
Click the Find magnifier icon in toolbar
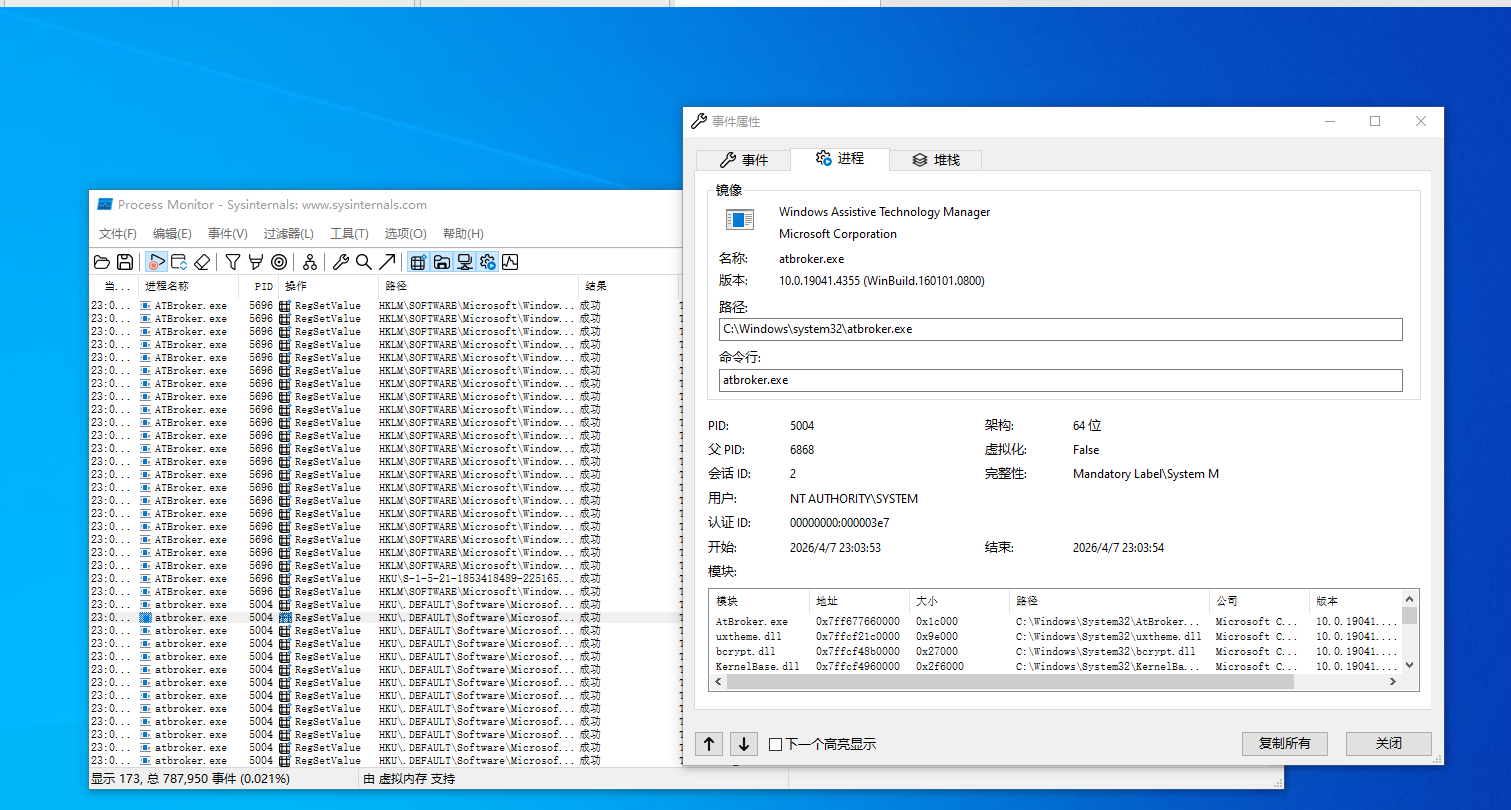[x=364, y=262]
